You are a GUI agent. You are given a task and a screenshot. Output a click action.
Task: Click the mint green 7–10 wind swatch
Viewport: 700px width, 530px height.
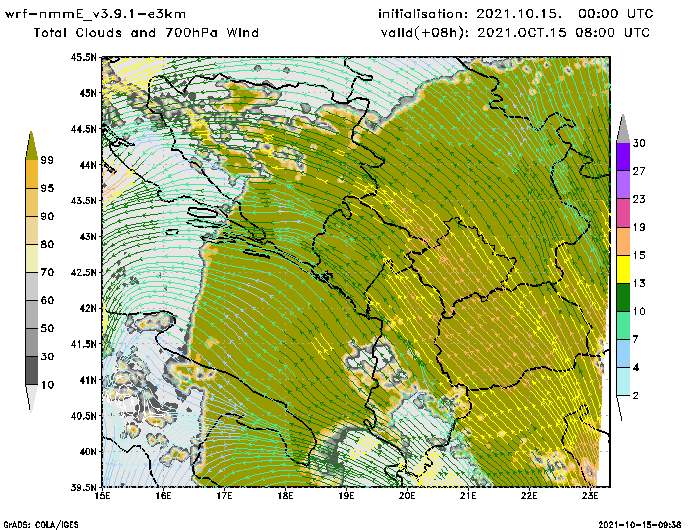[x=623, y=326]
